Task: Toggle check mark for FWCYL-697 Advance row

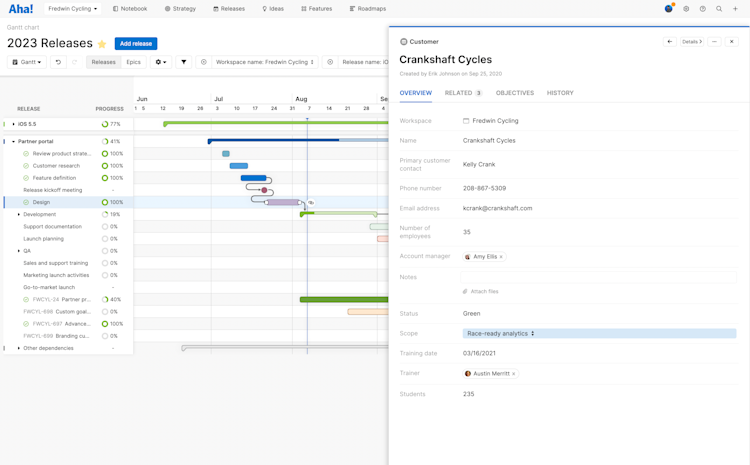Action: [26, 324]
